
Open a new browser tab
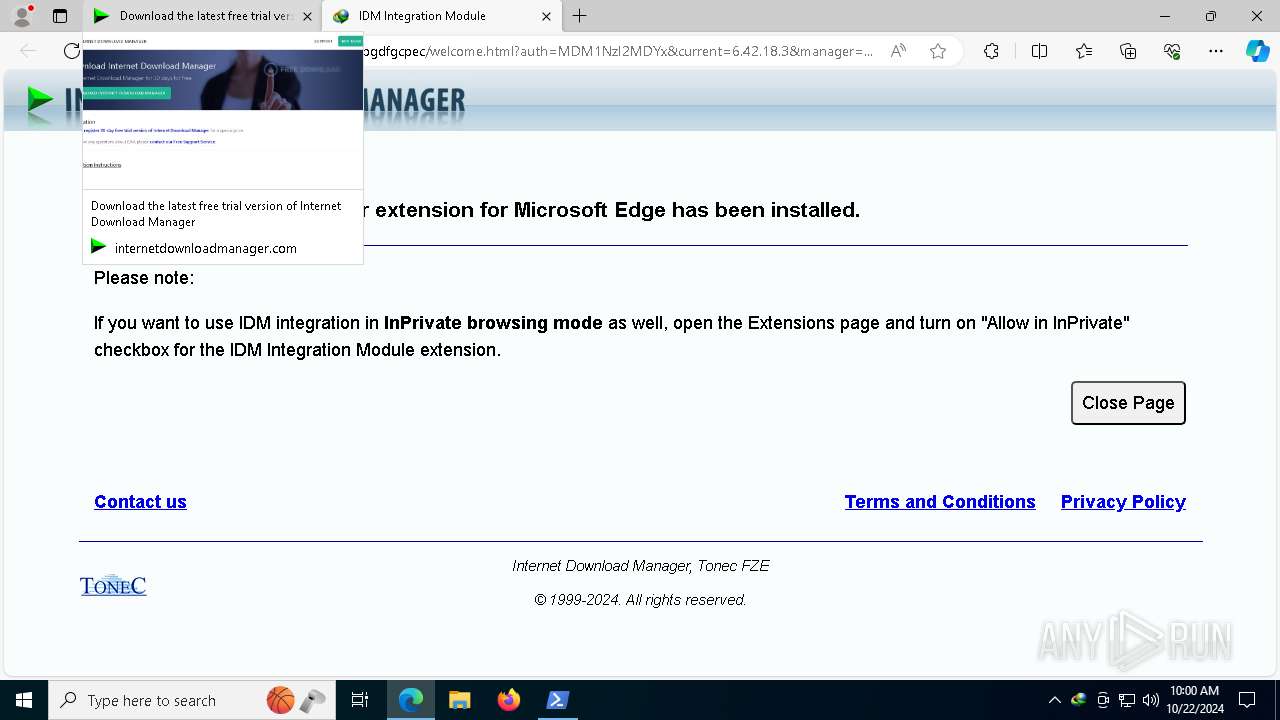pos(579,16)
